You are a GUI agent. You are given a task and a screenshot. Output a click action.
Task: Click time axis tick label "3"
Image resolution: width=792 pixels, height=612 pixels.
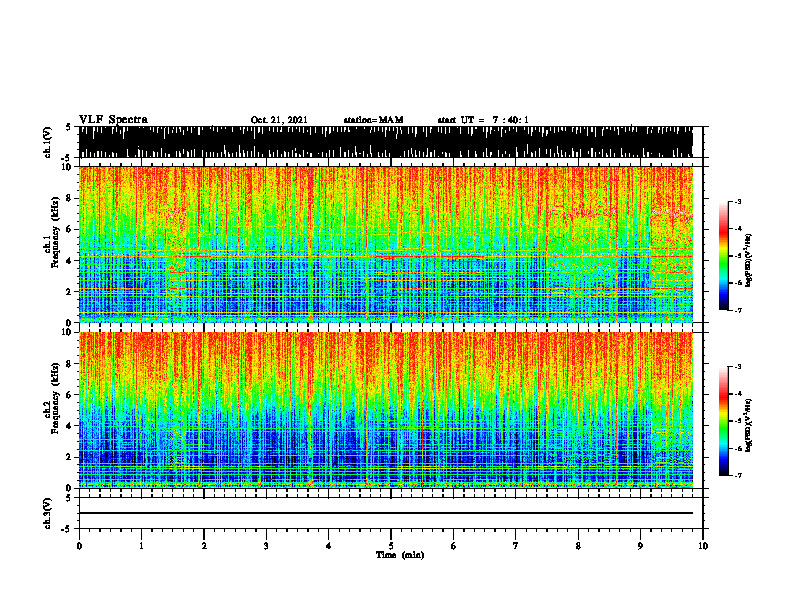point(266,546)
